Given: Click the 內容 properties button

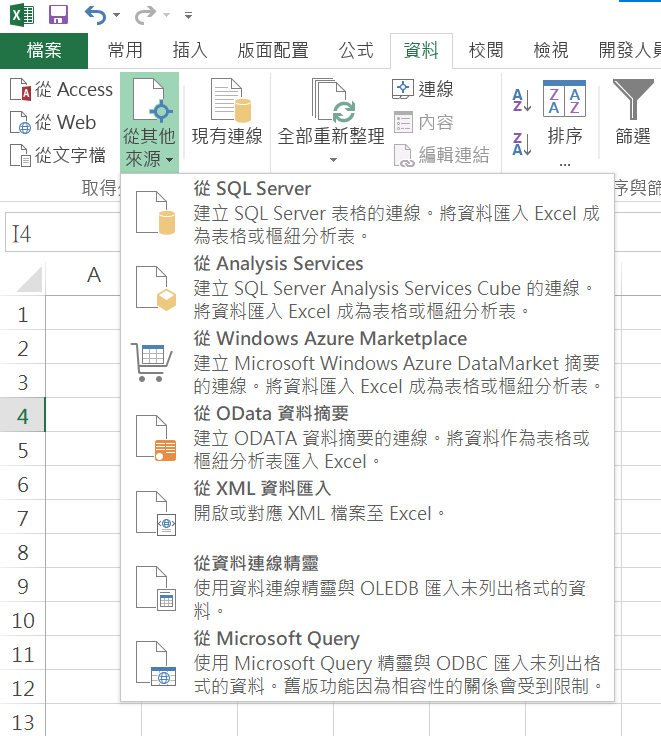Looking at the screenshot, I should click(x=423, y=122).
